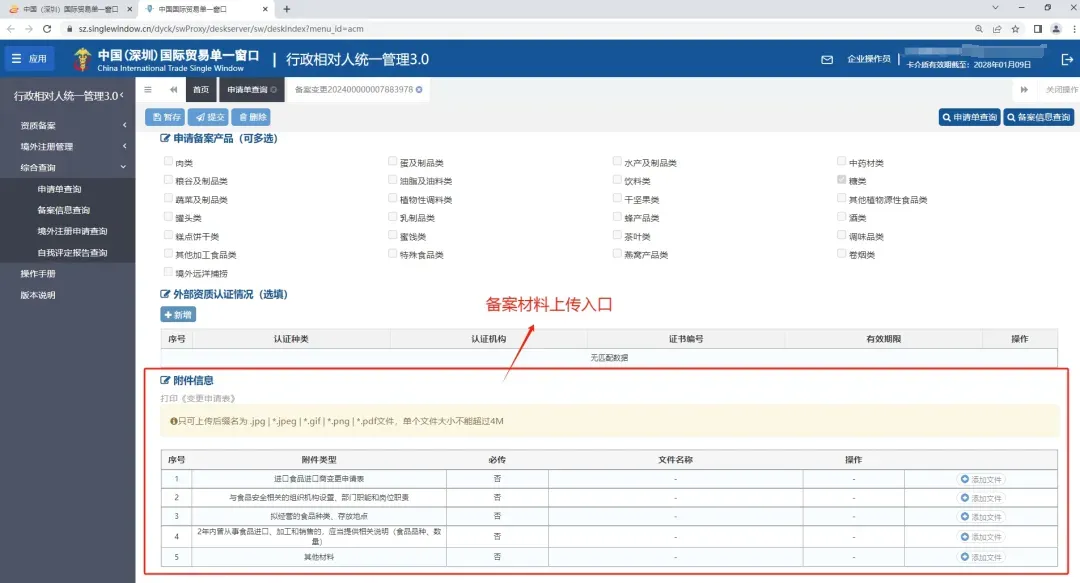
Task: Collapse the 综合查询 sidebar menu
Action: (x=68, y=167)
